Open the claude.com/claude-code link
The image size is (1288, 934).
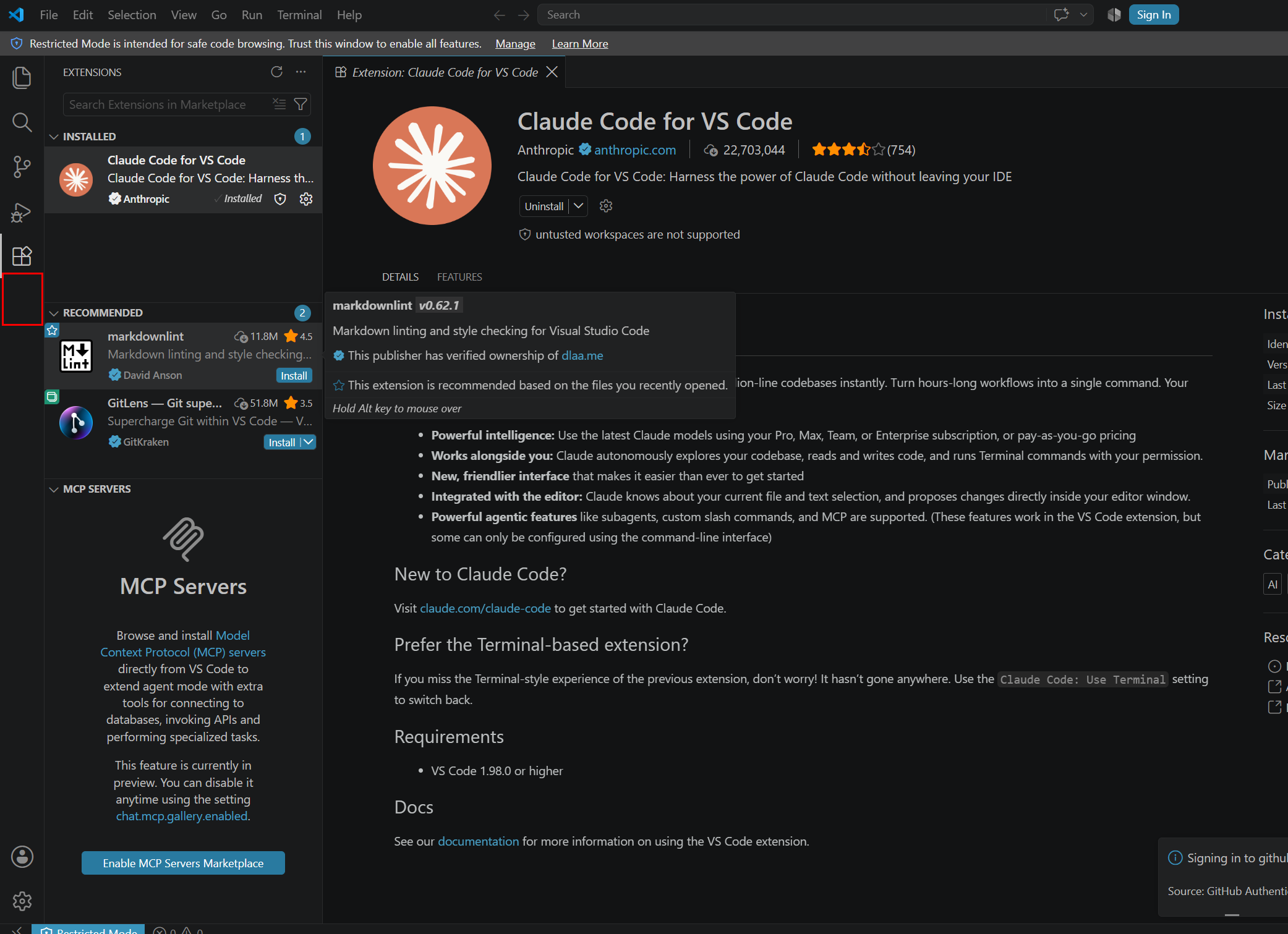pyautogui.click(x=485, y=608)
